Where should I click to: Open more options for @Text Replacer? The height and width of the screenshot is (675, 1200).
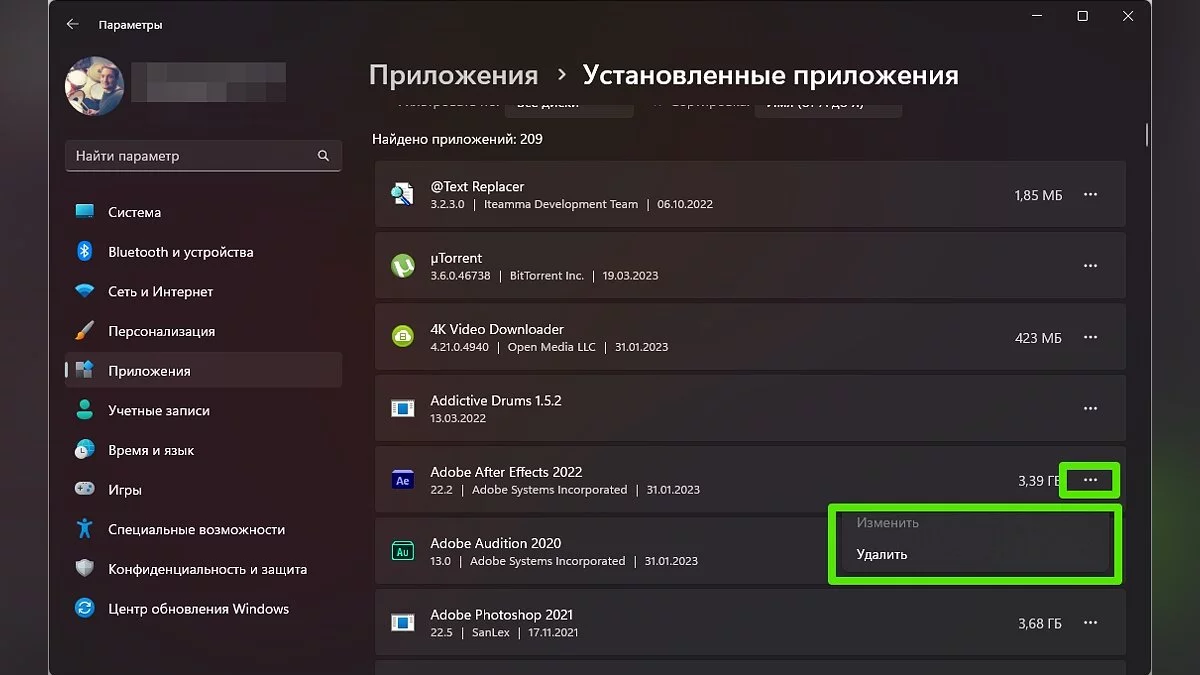click(x=1090, y=195)
